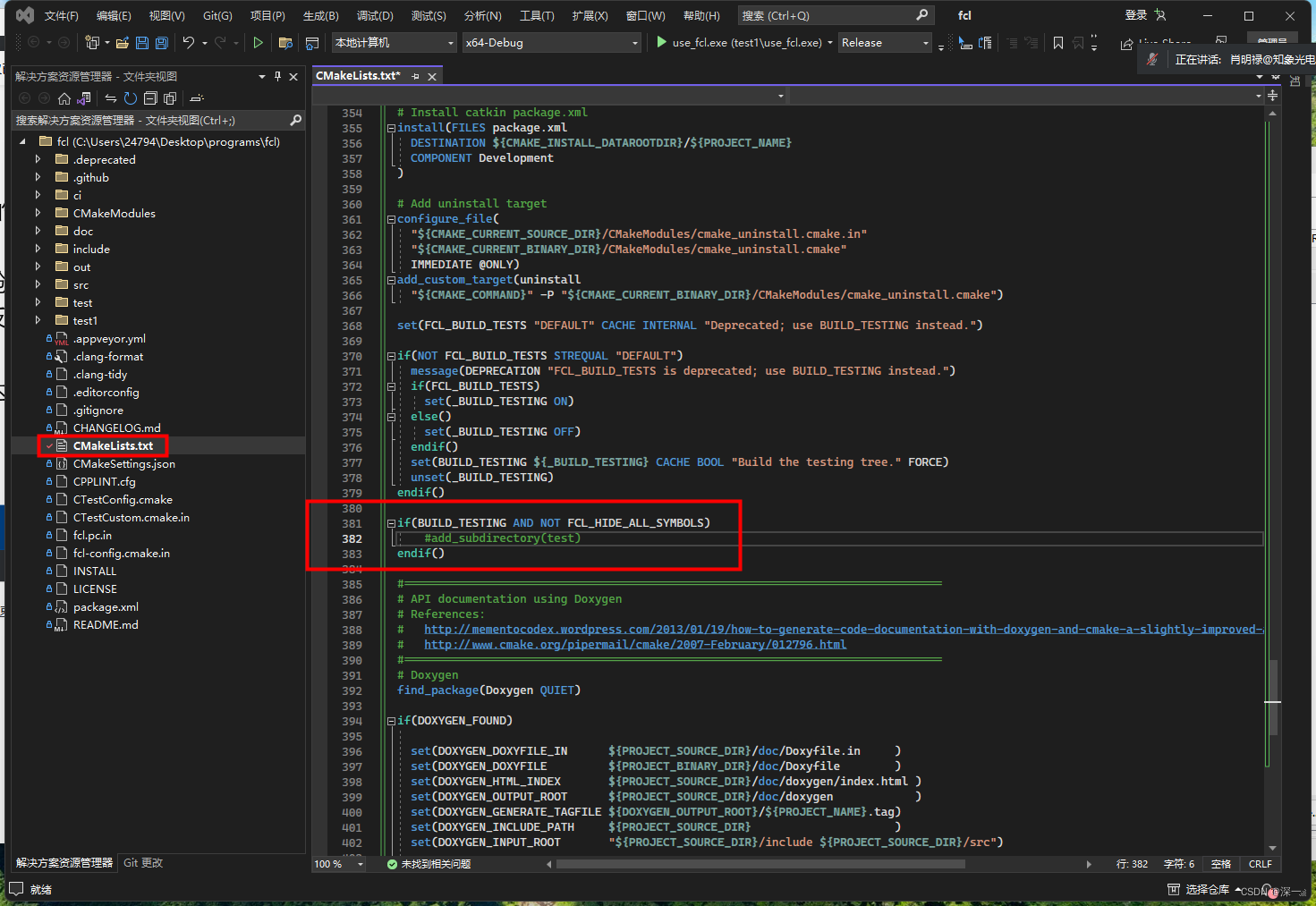Open the x64-Debug configuration dropdown

pyautogui.click(x=550, y=42)
